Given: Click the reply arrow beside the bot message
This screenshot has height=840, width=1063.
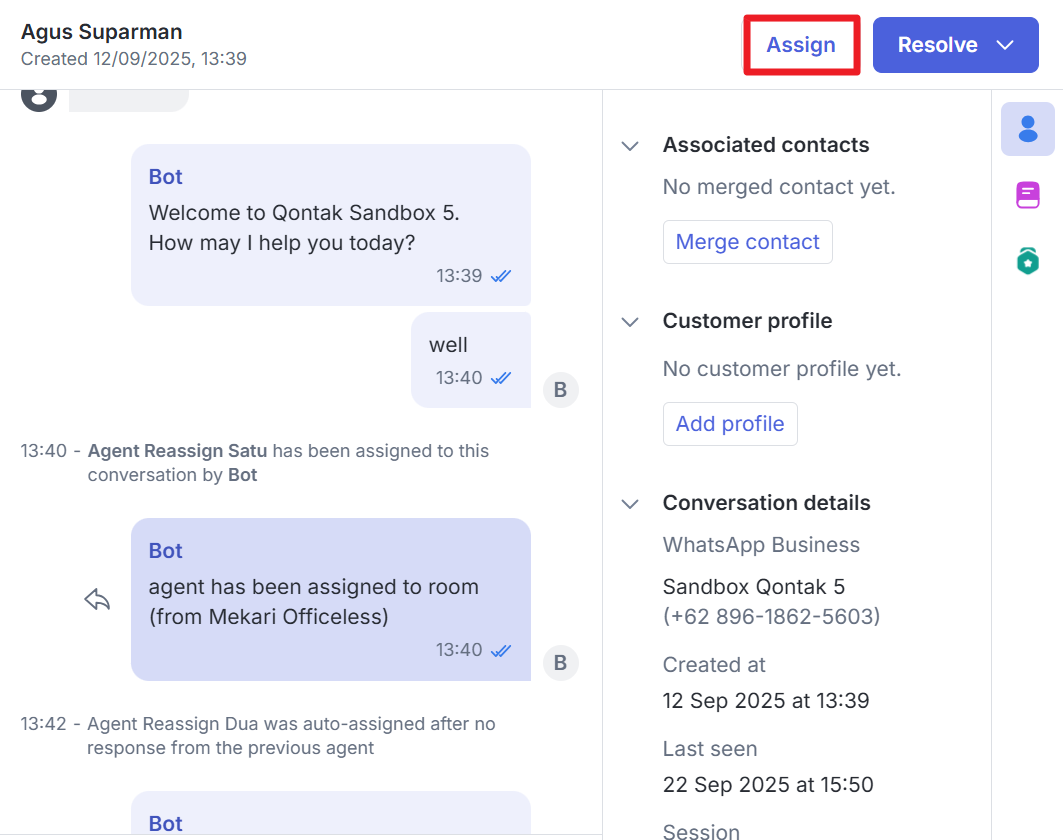Looking at the screenshot, I should (97, 600).
